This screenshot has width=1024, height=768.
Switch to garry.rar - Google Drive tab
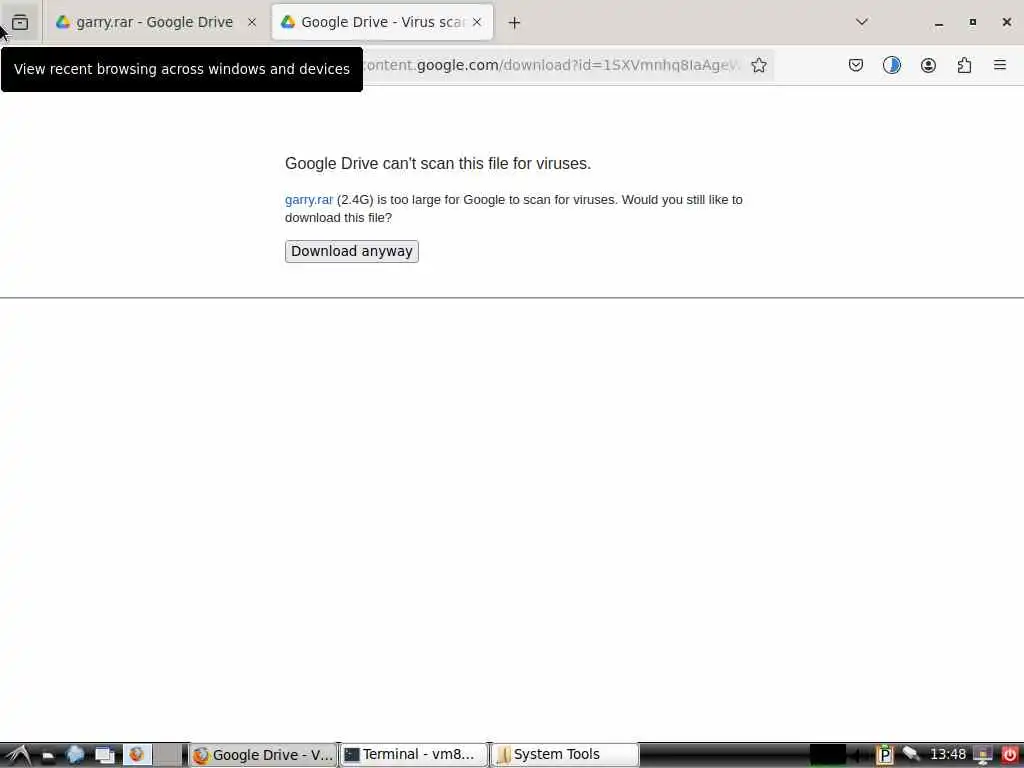click(x=154, y=22)
